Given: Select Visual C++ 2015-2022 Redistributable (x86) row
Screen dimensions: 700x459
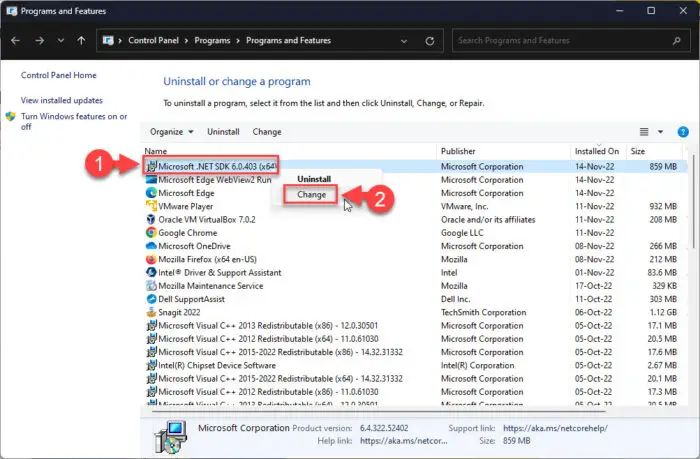Looking at the screenshot, I should click(x=413, y=352).
